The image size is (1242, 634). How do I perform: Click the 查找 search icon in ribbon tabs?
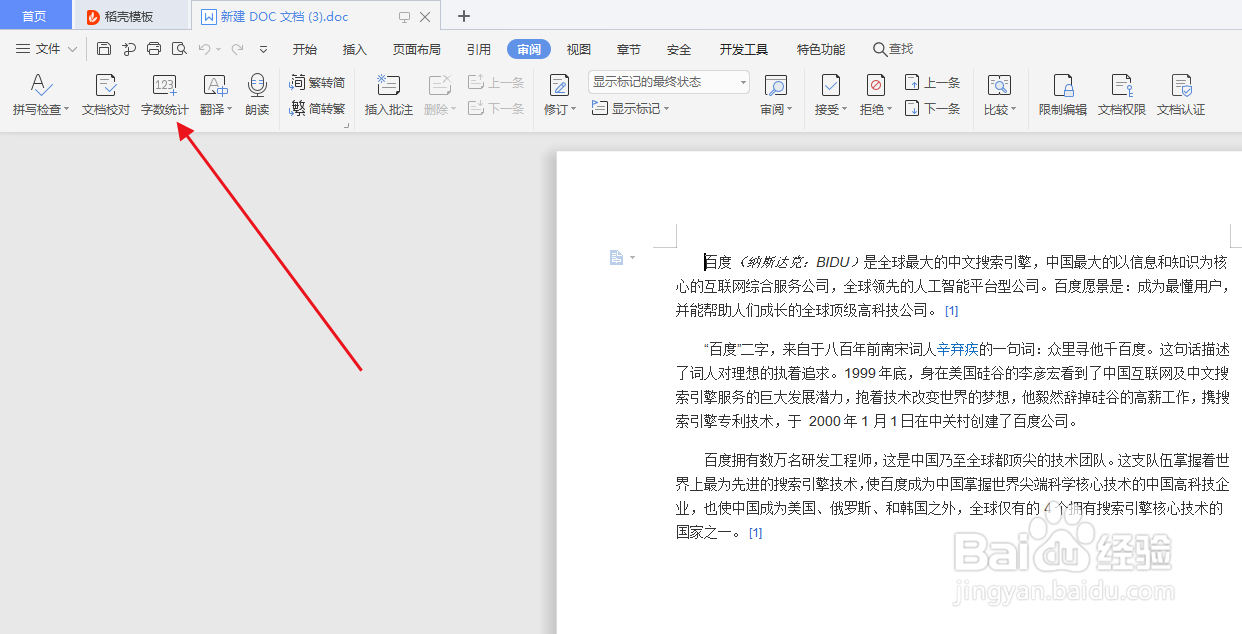[x=880, y=48]
